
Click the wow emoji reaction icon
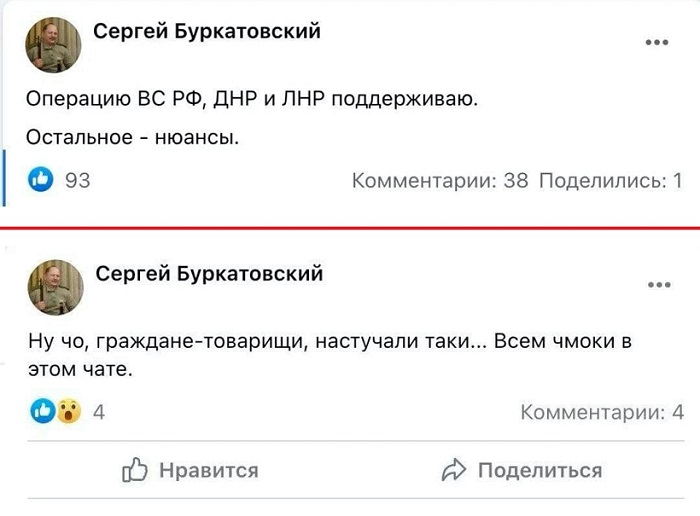coord(68,411)
